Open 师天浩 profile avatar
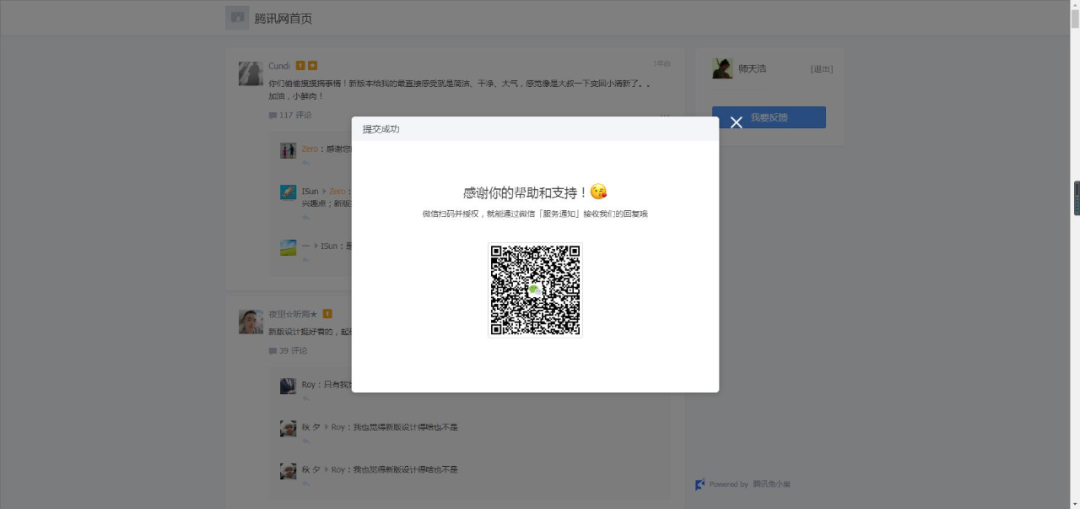The width and height of the screenshot is (1080, 509). coord(723,68)
